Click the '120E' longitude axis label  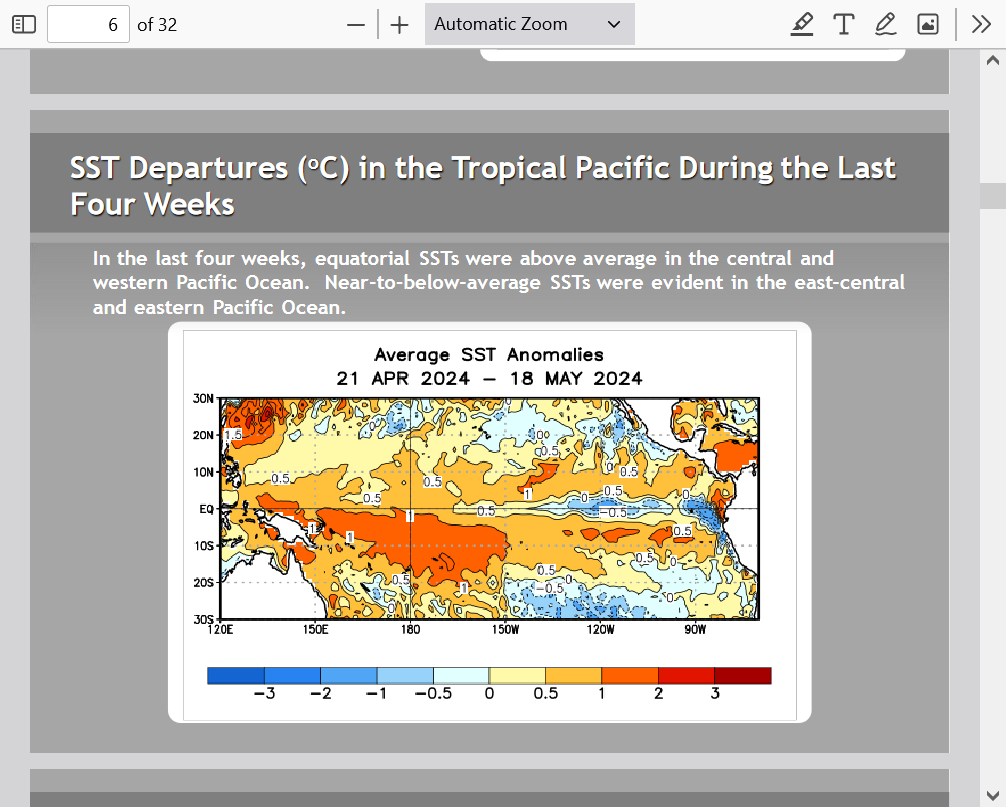click(220, 629)
